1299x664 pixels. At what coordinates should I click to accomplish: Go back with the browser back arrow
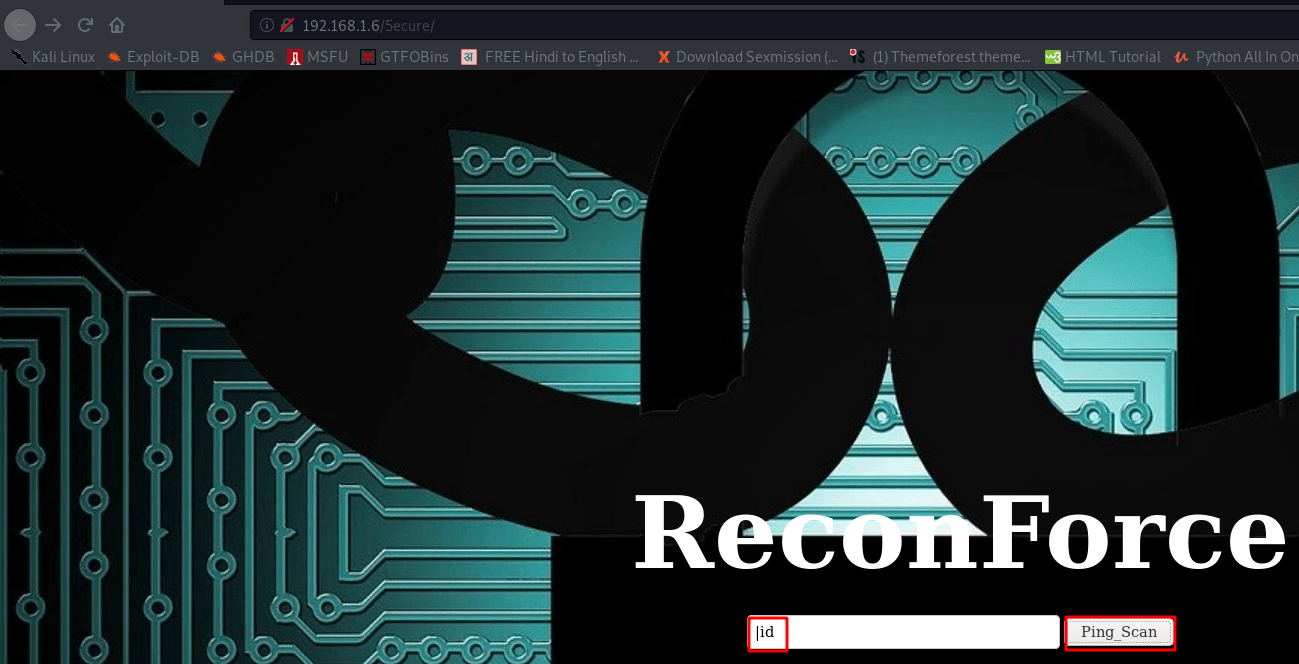tap(20, 25)
